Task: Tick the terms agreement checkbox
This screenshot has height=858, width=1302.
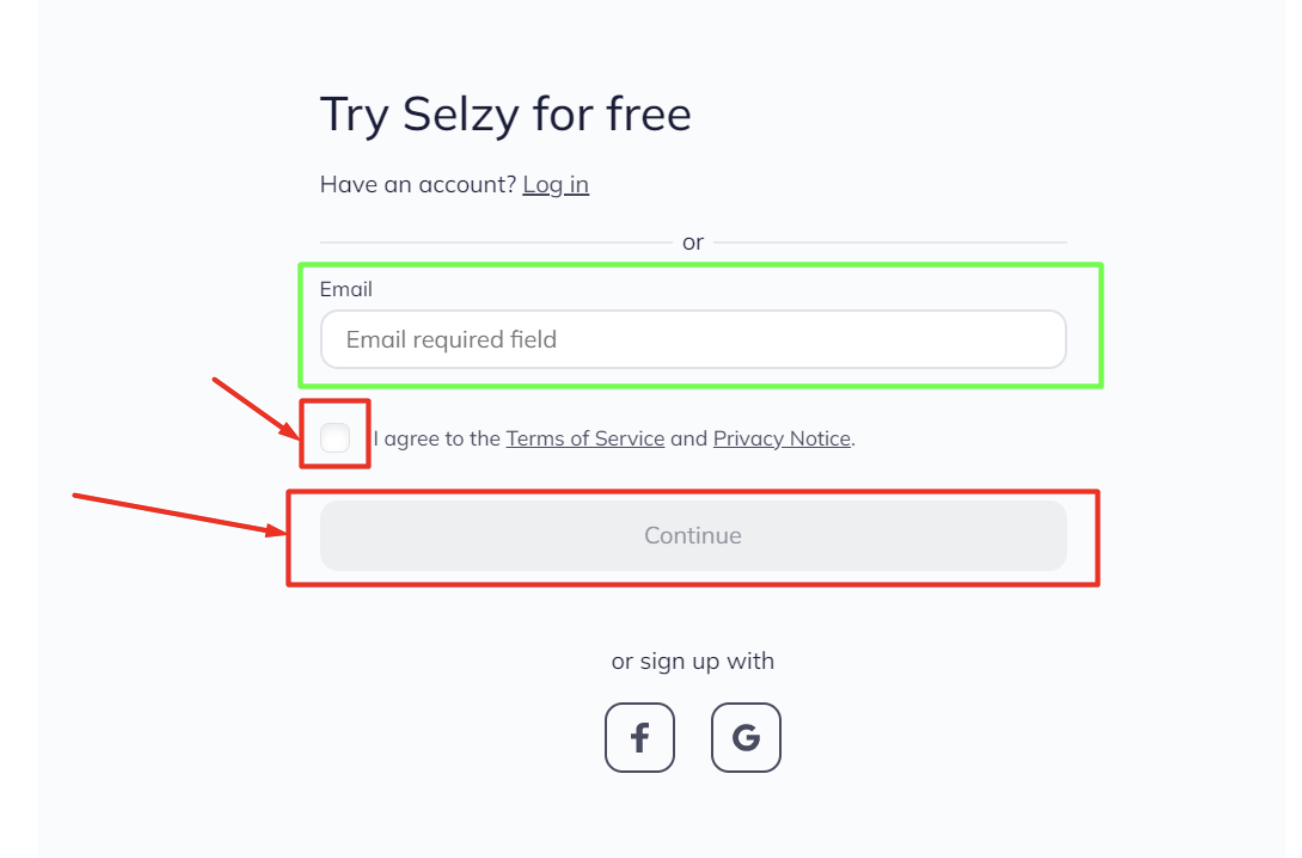Action: coord(335,437)
